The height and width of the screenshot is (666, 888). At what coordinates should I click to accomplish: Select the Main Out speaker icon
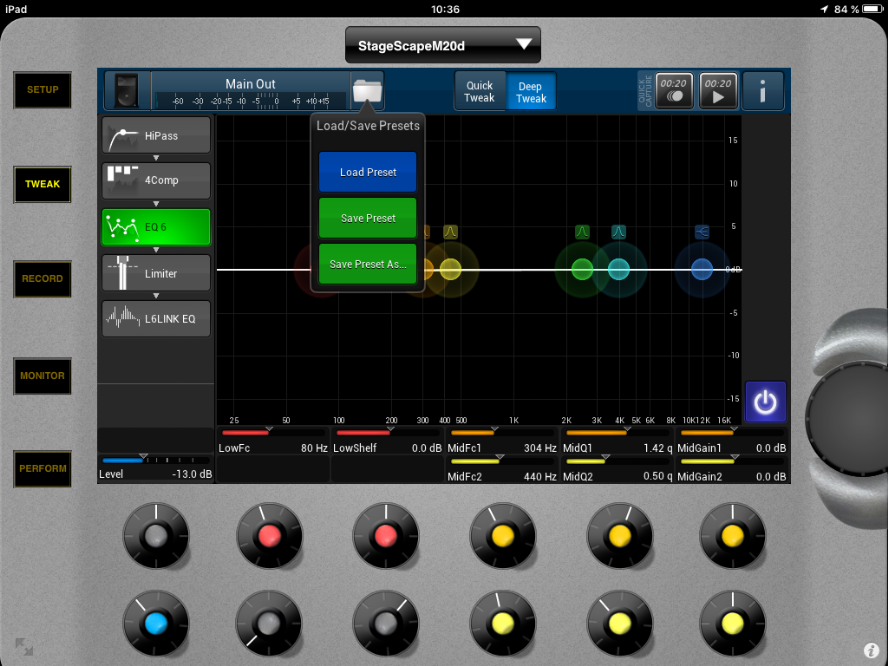tap(126, 91)
